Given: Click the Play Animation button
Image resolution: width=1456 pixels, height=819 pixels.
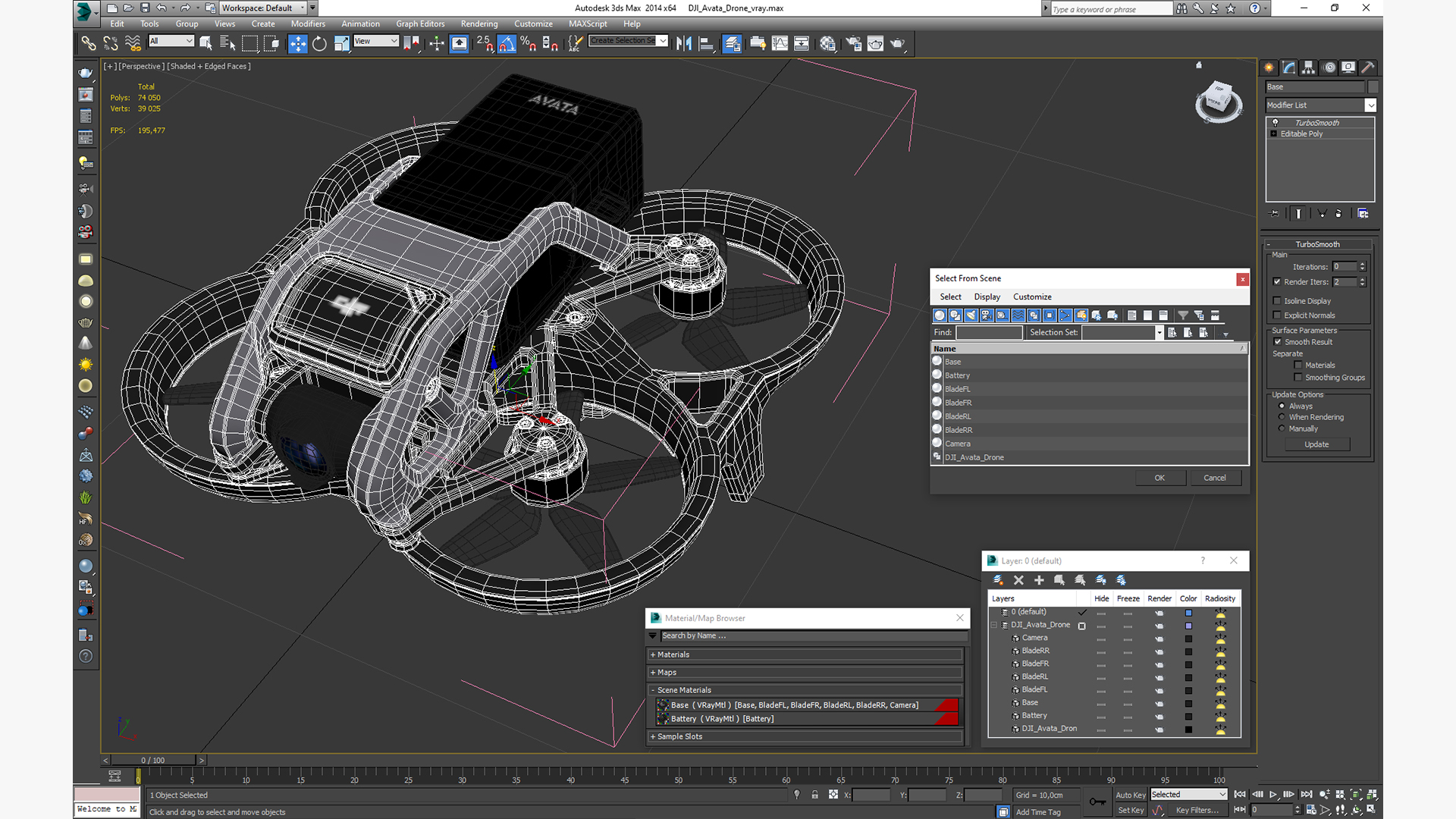Looking at the screenshot, I should 1272,795.
